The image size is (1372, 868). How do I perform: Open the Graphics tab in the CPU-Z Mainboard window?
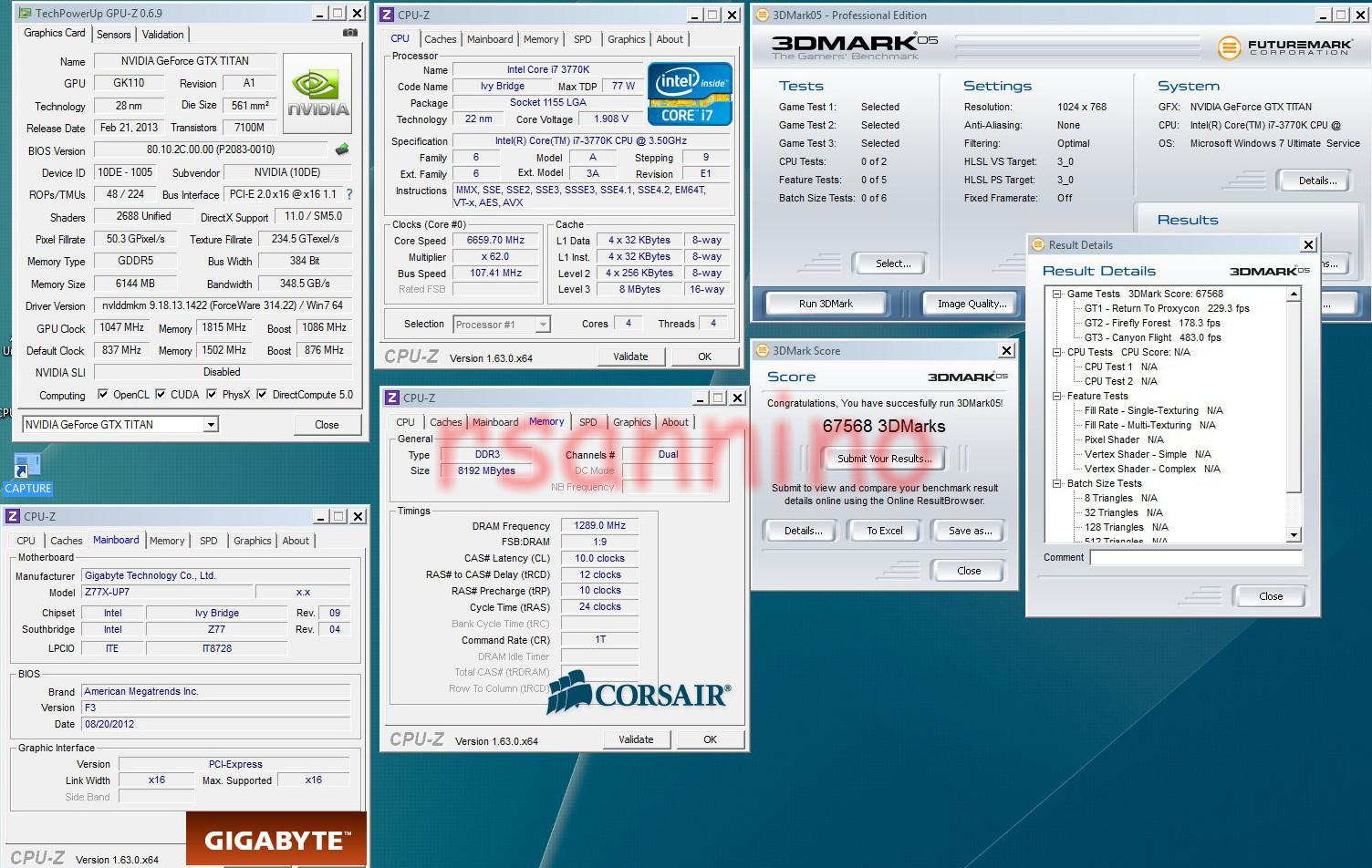pyautogui.click(x=253, y=541)
